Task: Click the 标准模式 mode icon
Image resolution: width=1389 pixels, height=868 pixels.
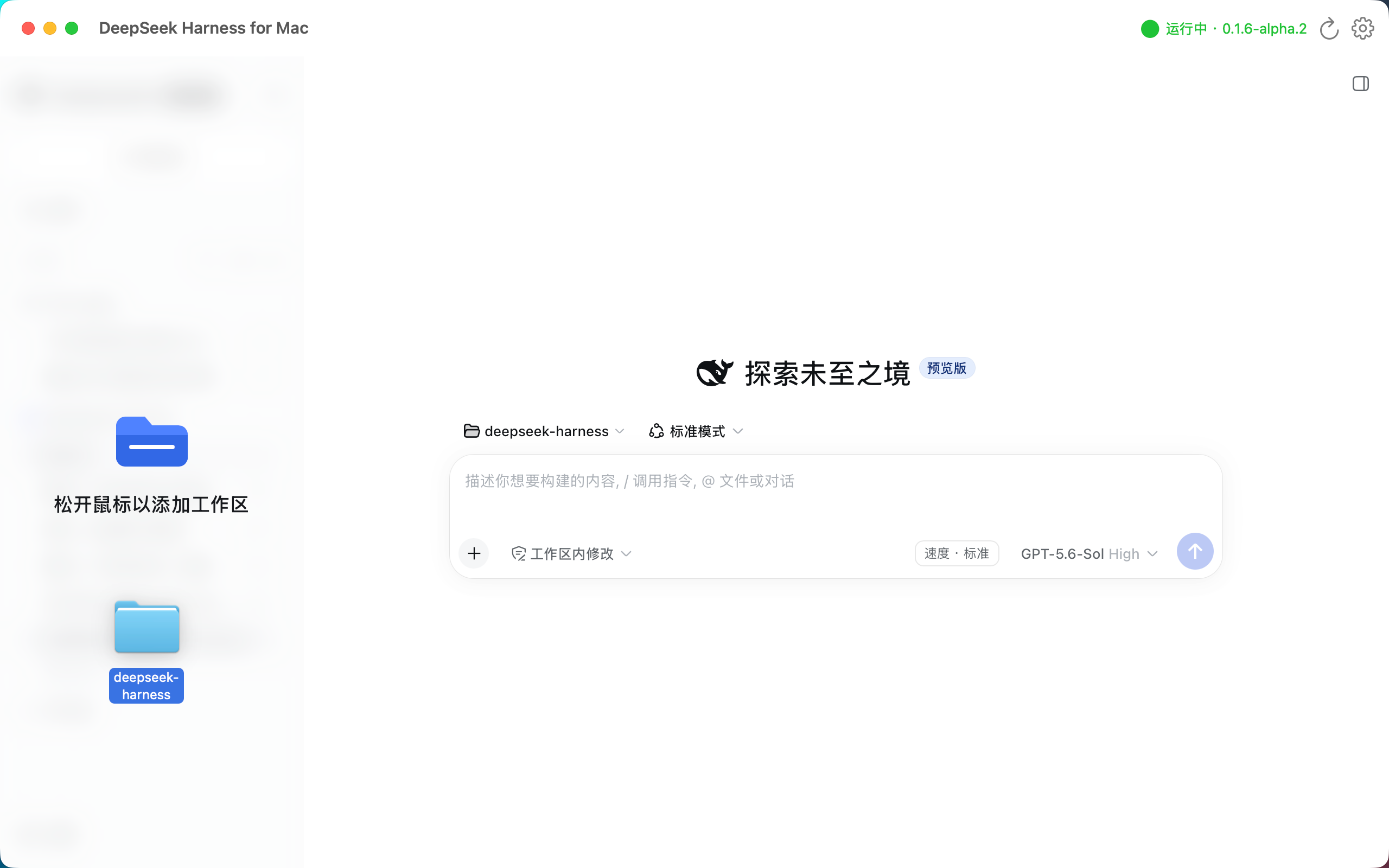Action: tap(656, 431)
